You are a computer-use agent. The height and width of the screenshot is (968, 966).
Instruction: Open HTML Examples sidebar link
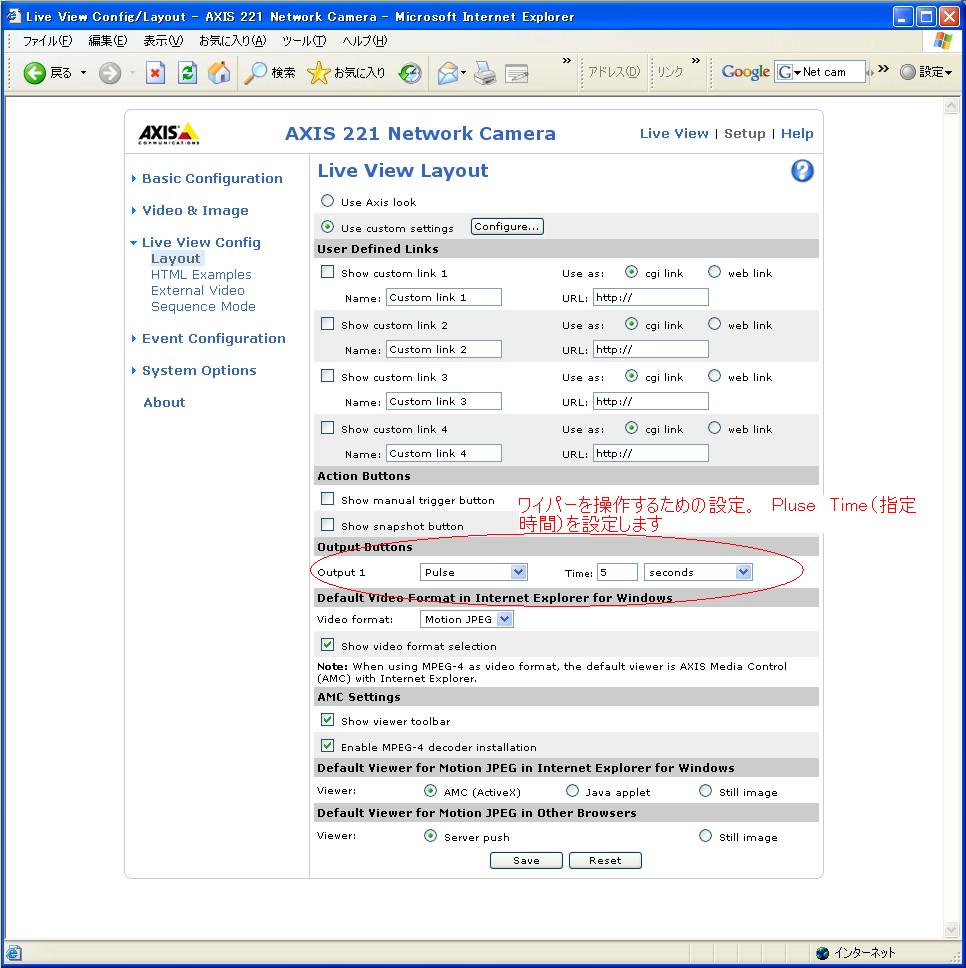click(x=201, y=275)
